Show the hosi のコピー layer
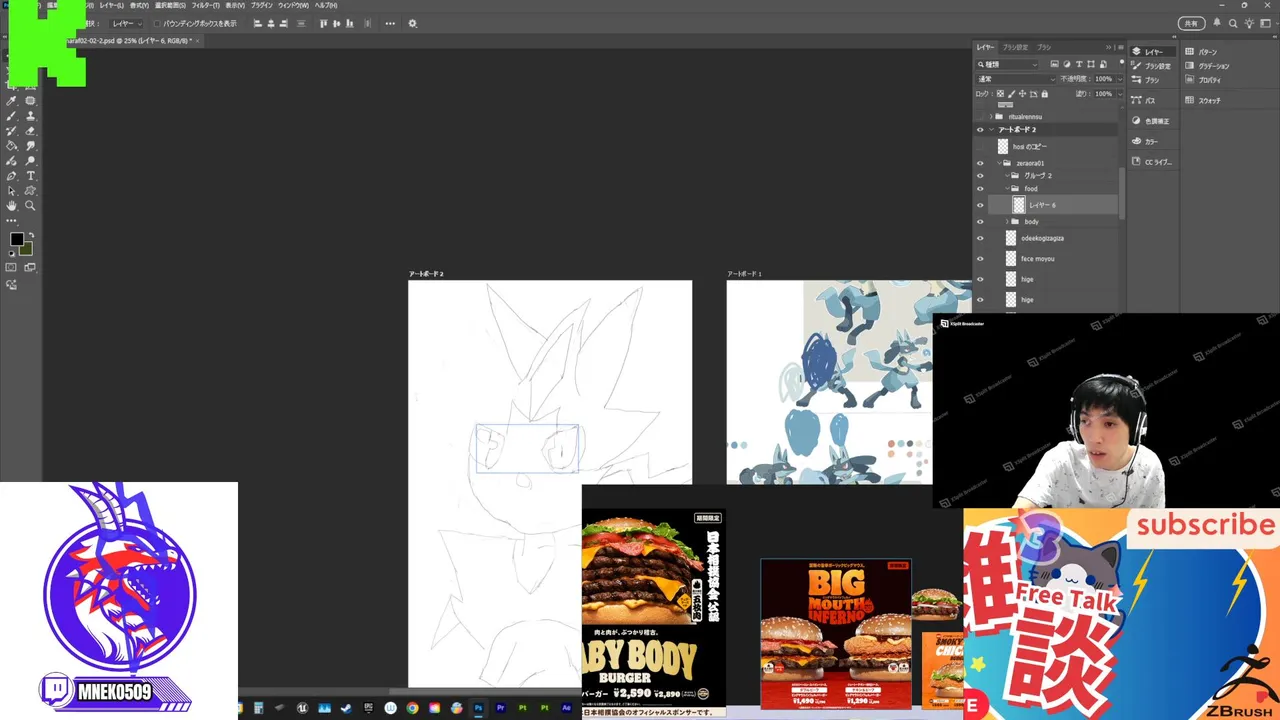This screenshot has height=720, width=1280. click(980, 147)
